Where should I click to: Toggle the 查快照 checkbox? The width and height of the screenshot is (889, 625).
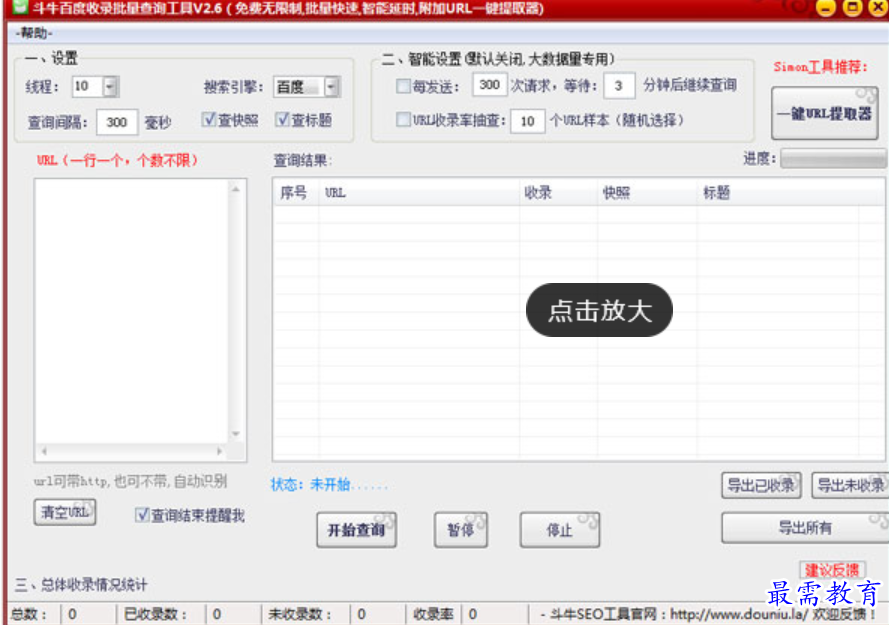[x=209, y=120]
